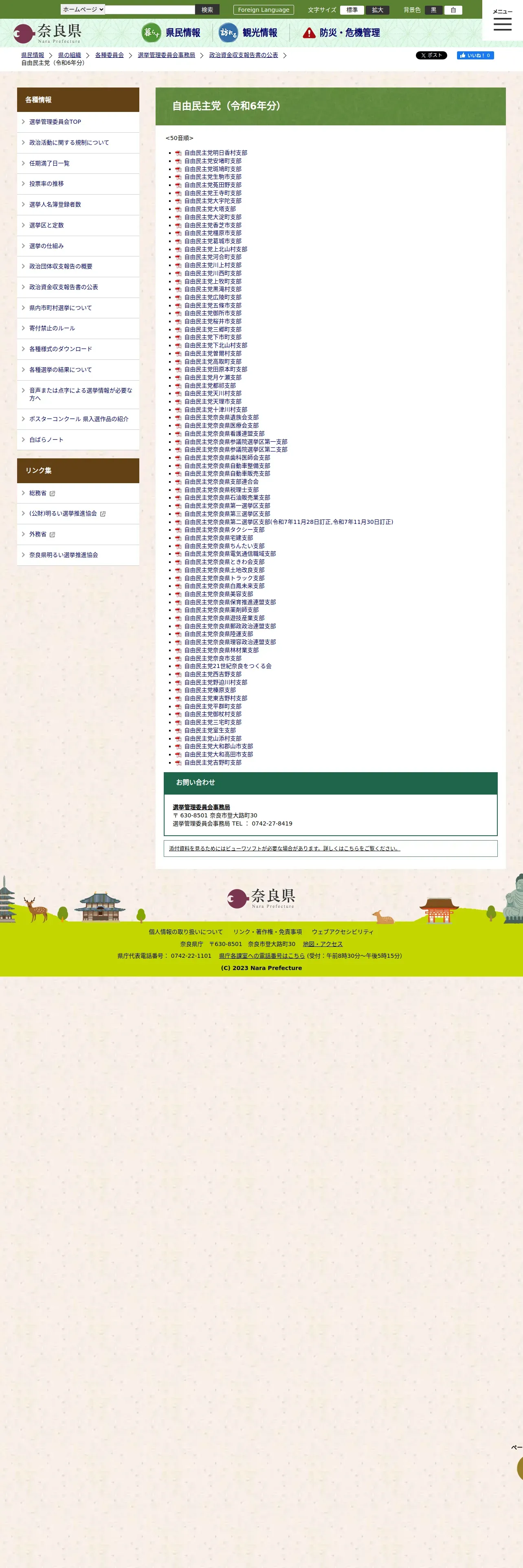Open the hamburger menu icon
Screen dimensions: 523x1568
[x=502, y=24]
